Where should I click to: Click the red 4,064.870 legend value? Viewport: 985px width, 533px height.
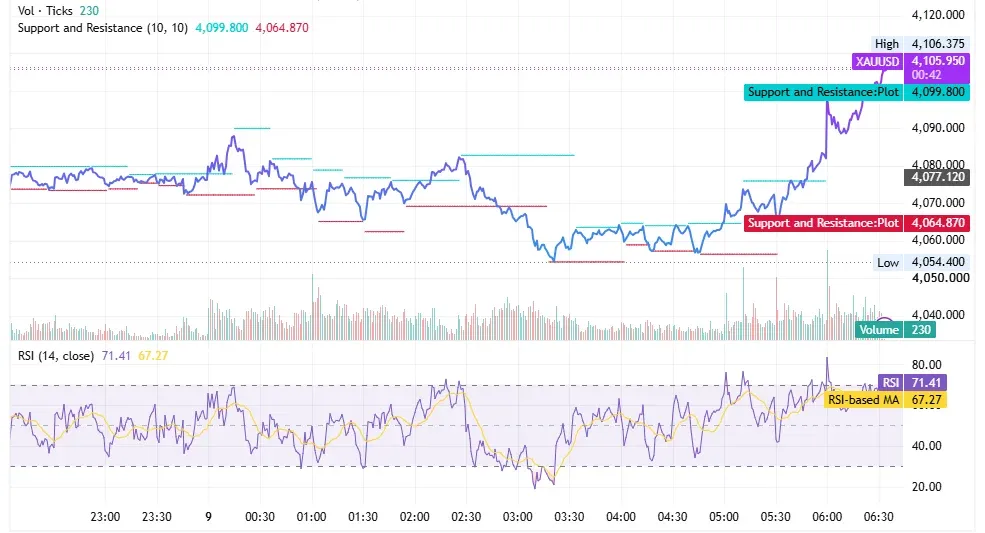pos(281,28)
